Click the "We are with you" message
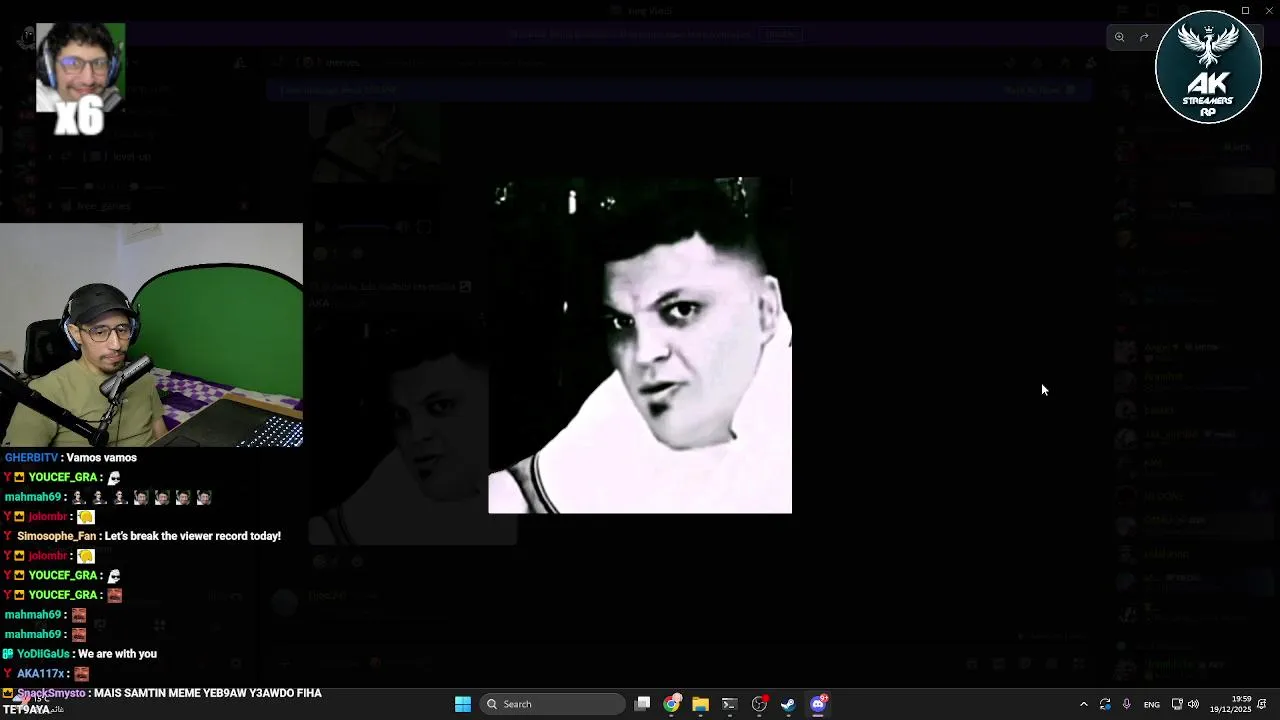This screenshot has width=1280, height=720. [x=117, y=654]
